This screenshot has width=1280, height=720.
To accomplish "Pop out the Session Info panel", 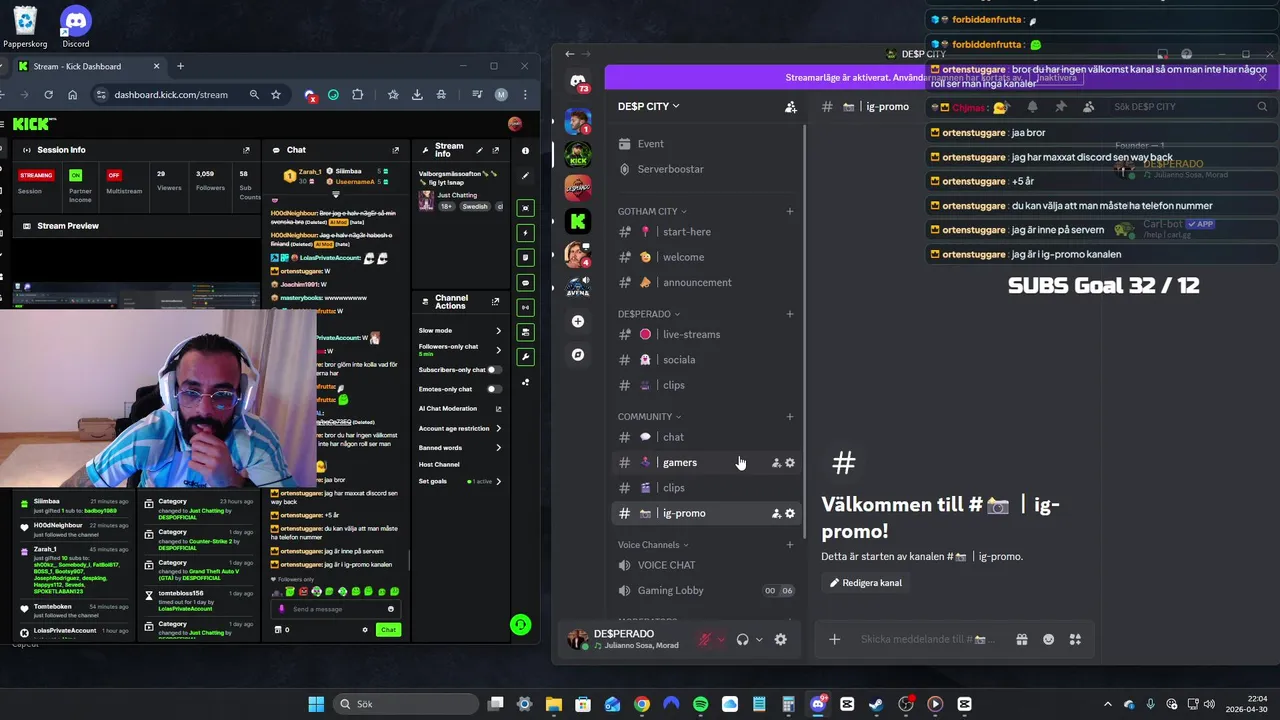I will click(246, 150).
